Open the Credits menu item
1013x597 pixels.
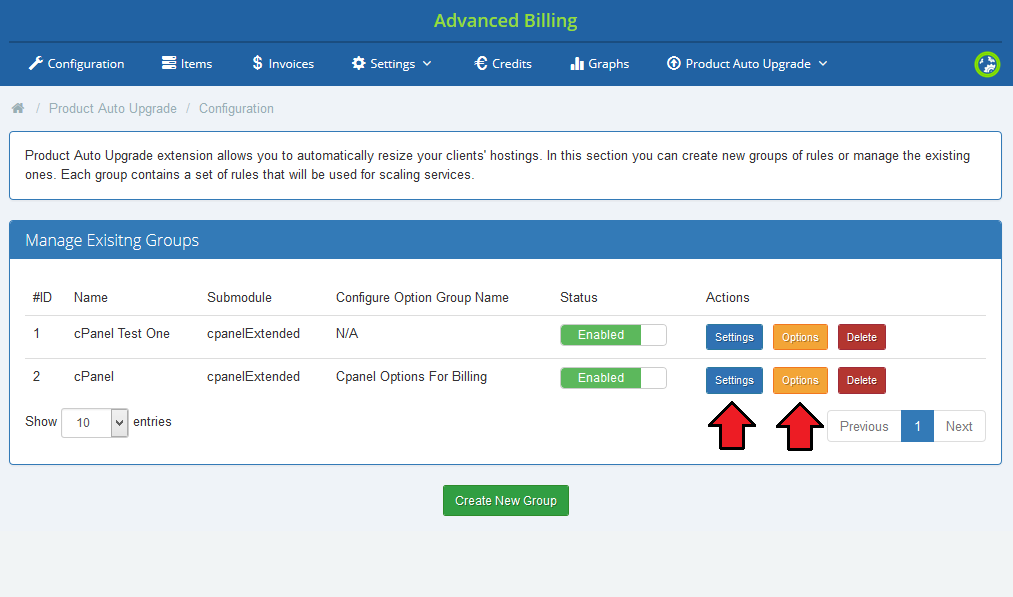503,63
